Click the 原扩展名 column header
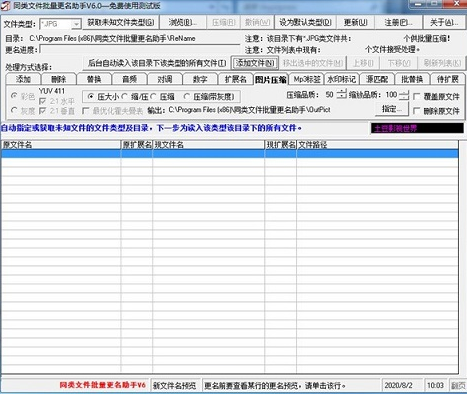 click(137, 145)
